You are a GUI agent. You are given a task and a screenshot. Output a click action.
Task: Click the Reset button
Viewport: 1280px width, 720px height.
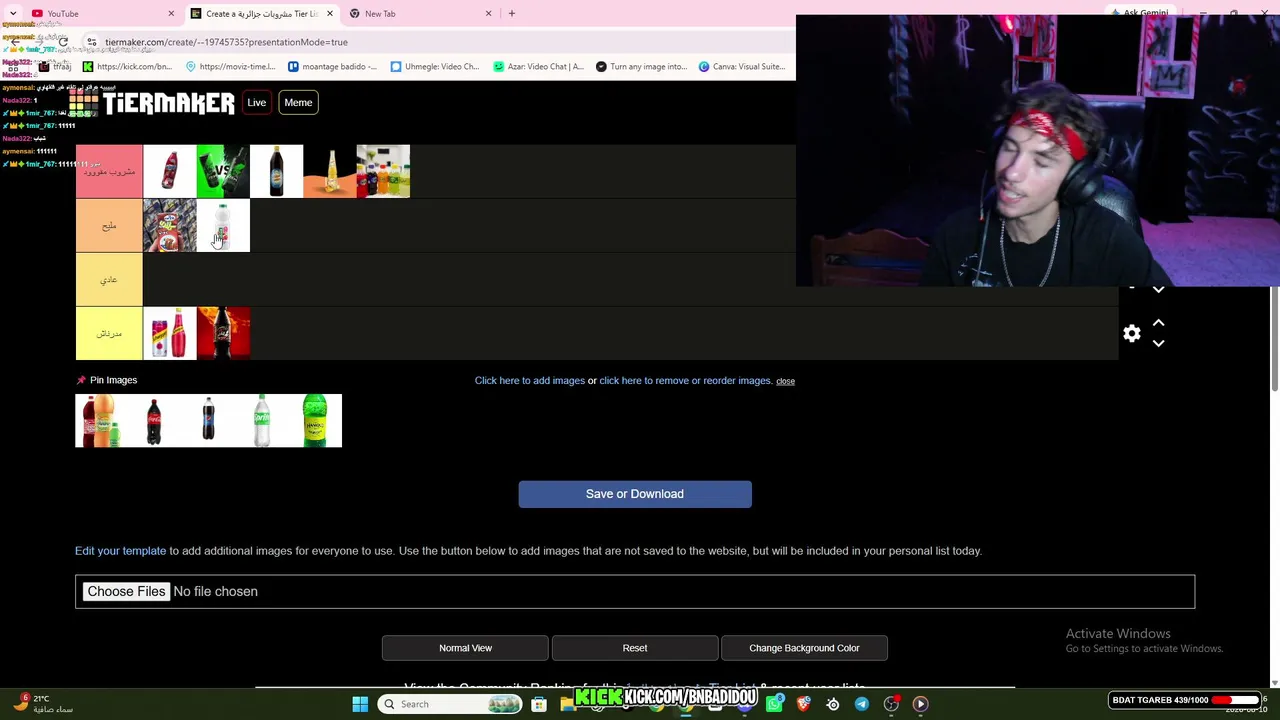(x=635, y=648)
